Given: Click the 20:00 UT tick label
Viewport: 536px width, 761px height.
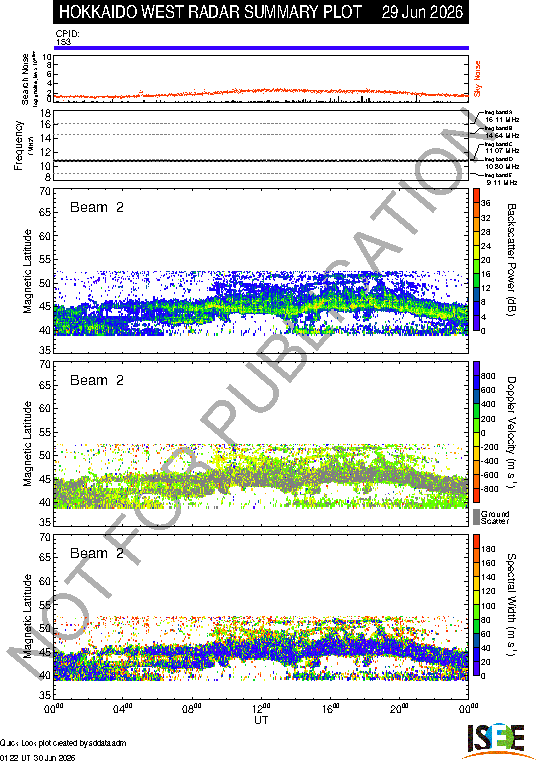Looking at the screenshot, I should pos(400,709).
